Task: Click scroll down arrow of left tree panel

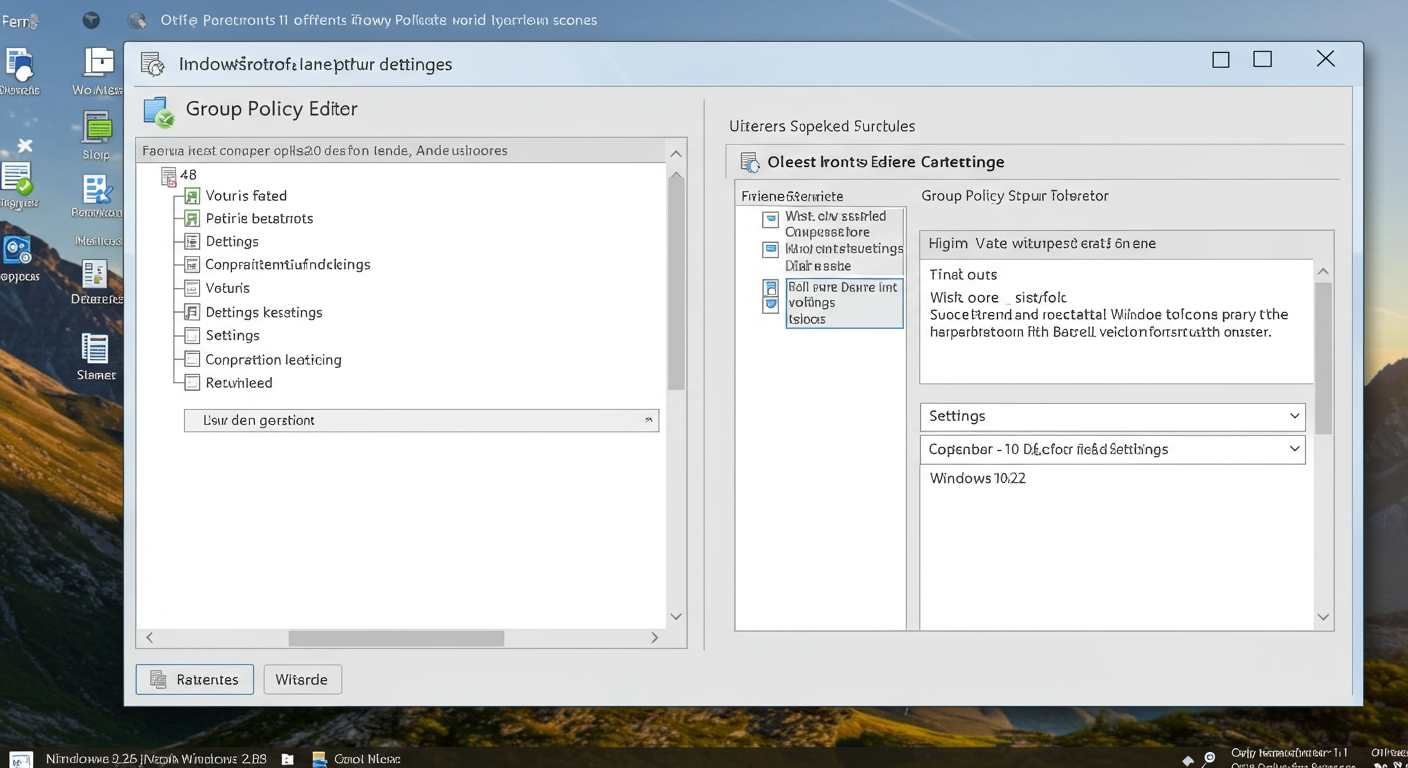Action: 676,617
